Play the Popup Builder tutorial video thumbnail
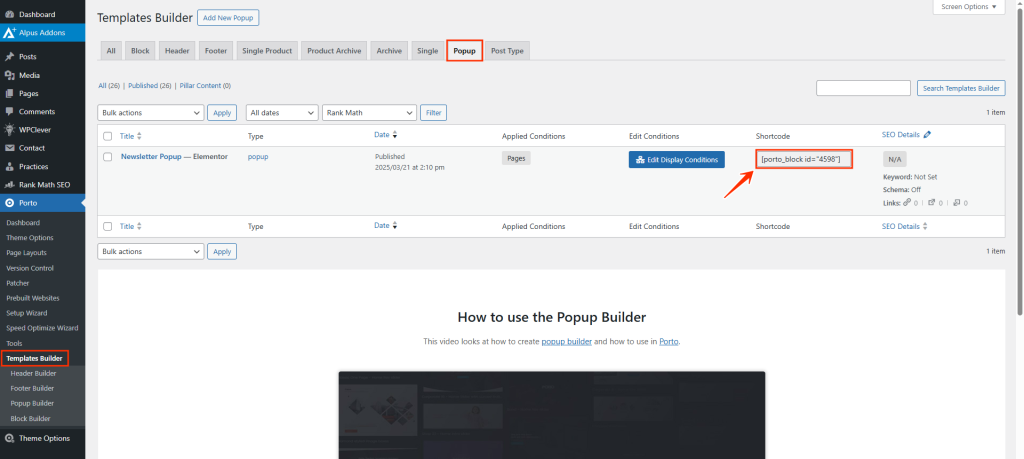 (x=551, y=415)
